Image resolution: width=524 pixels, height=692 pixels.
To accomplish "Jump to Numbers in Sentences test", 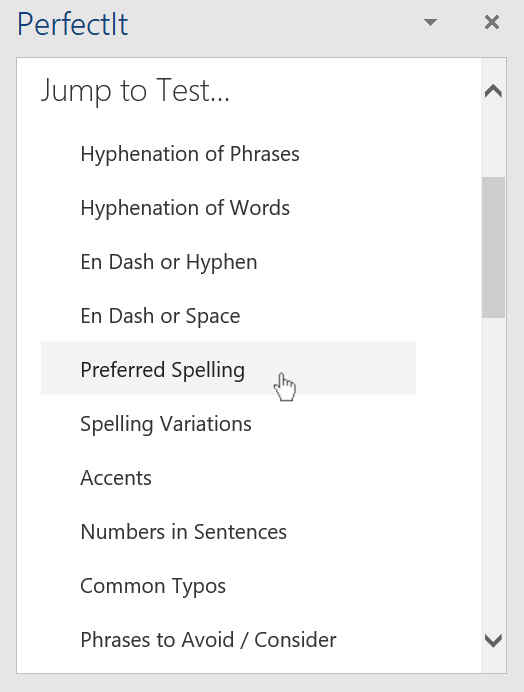I will 228,532.
